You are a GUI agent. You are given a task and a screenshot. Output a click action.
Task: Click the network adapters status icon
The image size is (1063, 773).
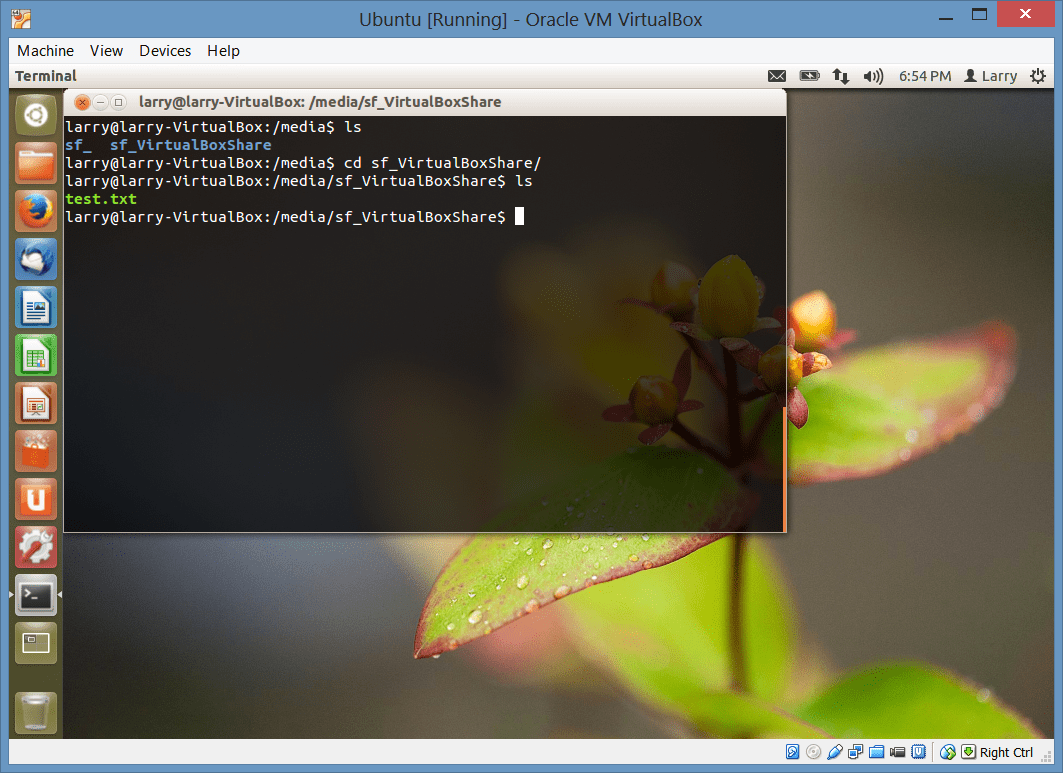tap(856, 751)
